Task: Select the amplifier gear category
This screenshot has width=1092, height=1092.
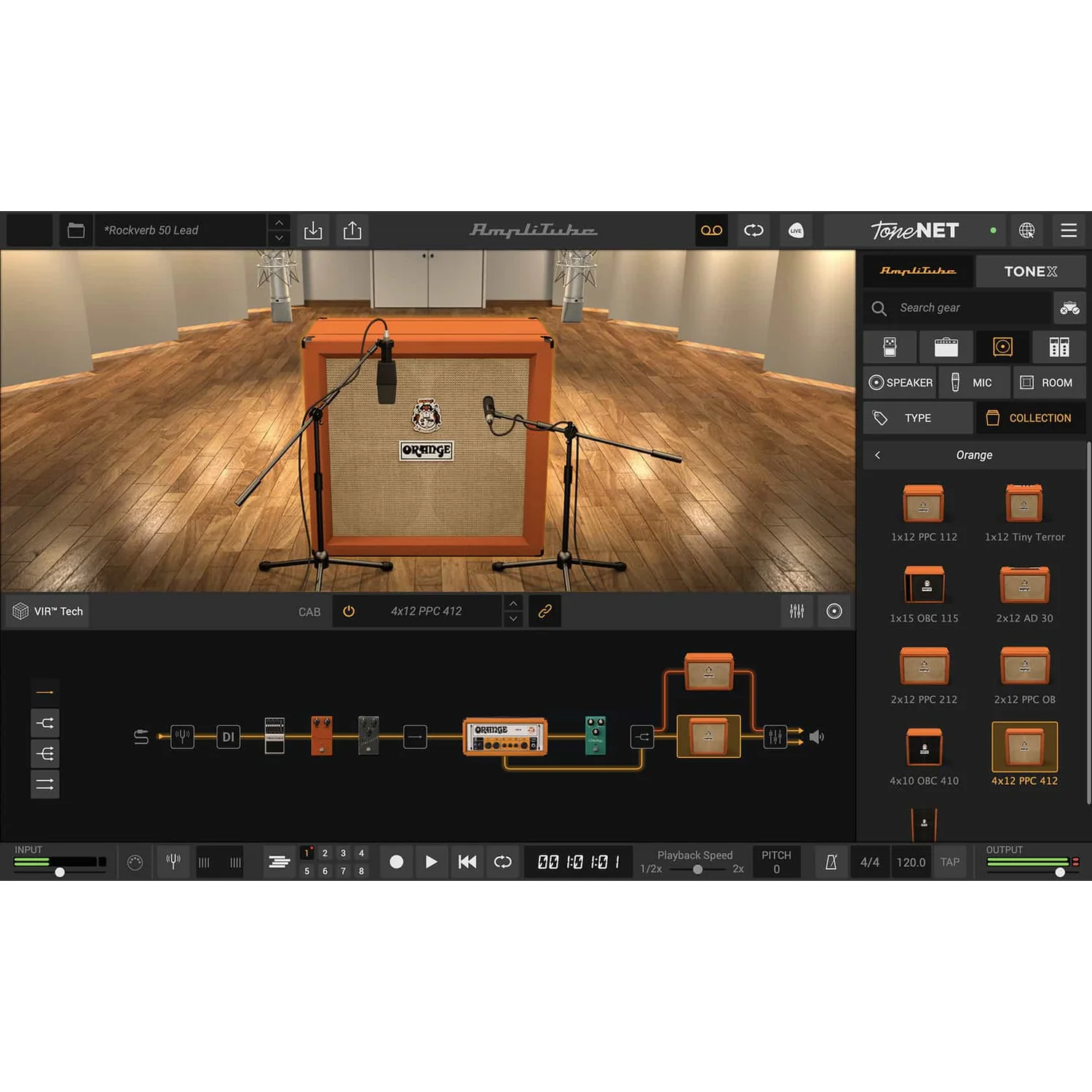Action: [946, 347]
